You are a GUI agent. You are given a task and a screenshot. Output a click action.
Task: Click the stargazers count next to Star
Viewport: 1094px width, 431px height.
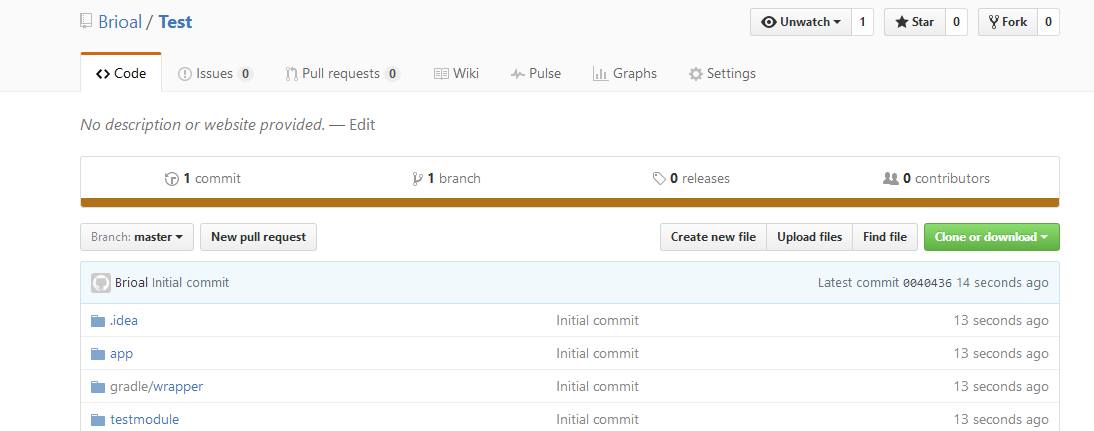(956, 22)
